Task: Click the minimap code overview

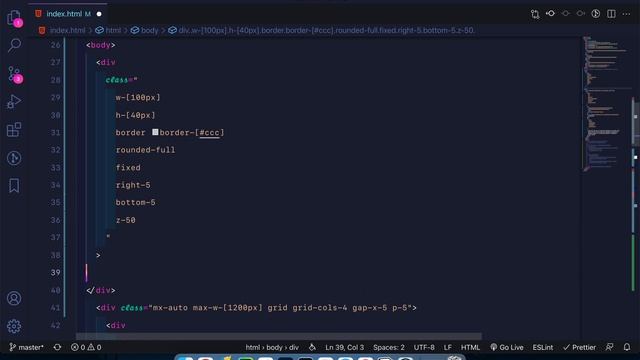Action: (x=606, y=104)
